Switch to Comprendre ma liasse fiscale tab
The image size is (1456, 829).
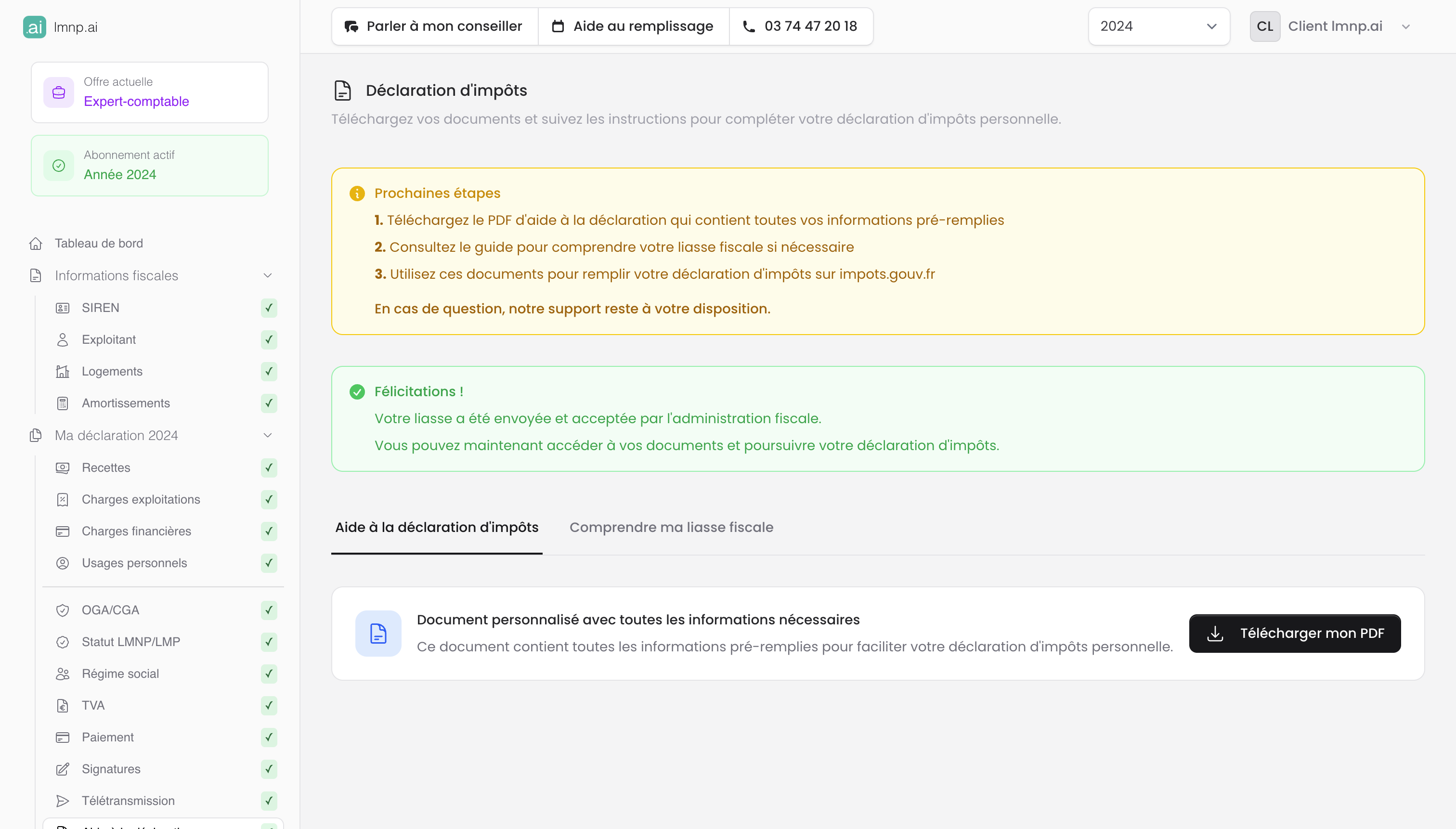click(x=671, y=527)
